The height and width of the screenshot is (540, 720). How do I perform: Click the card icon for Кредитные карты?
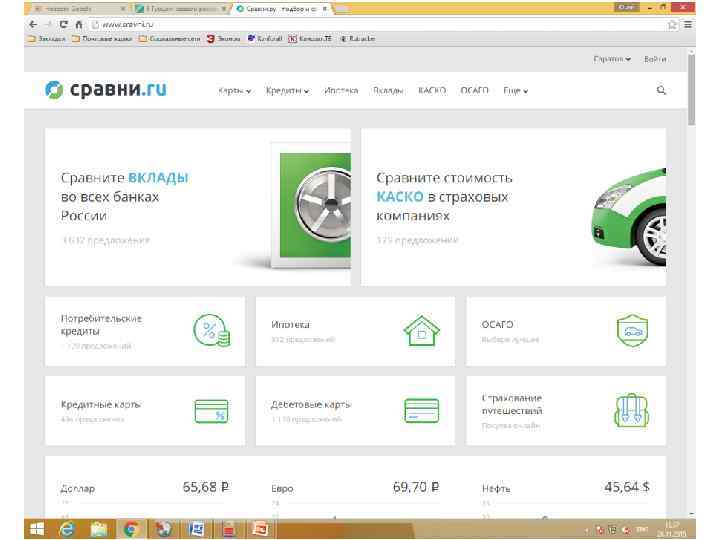click(211, 411)
